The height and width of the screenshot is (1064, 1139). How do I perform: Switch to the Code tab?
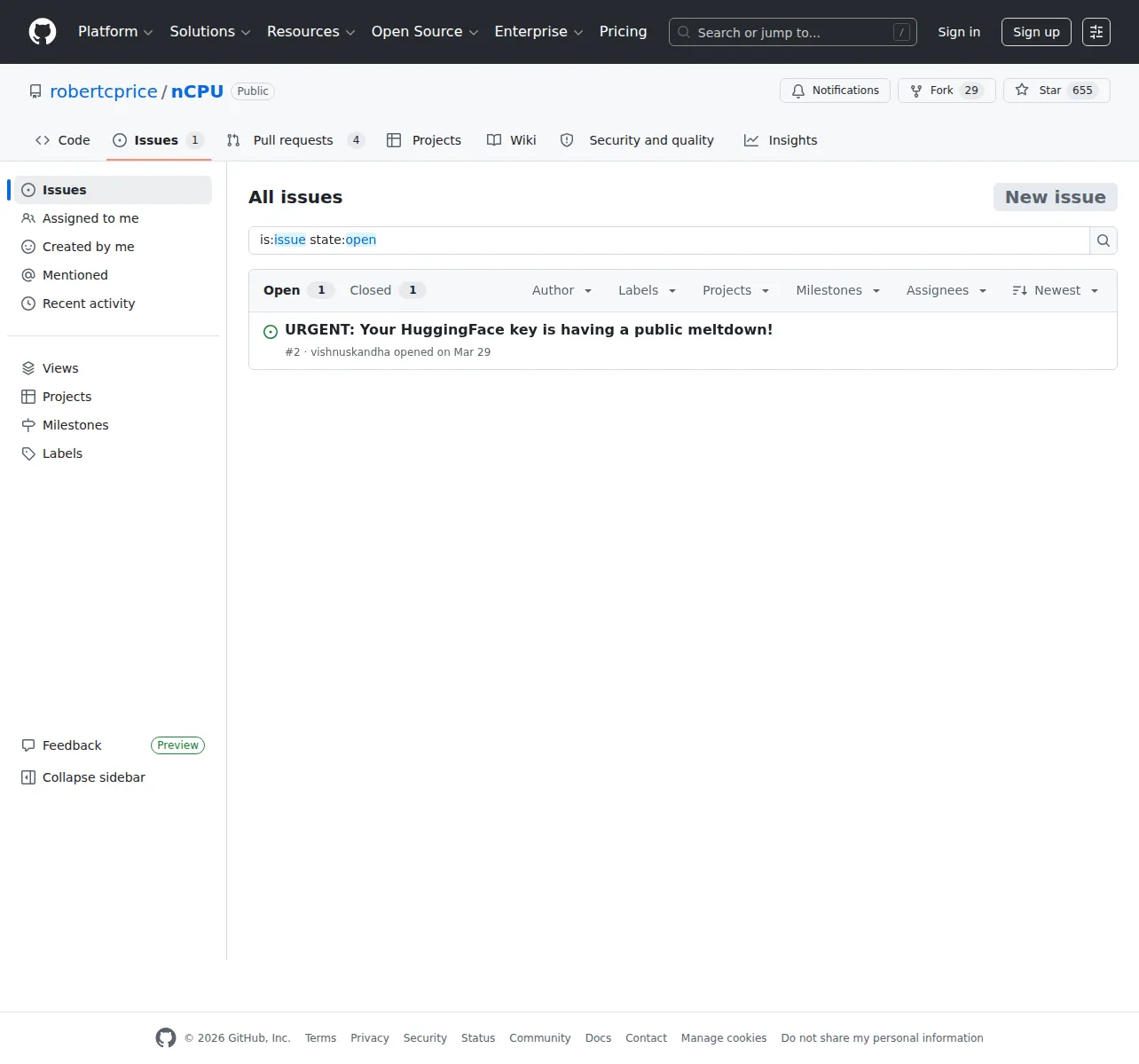pos(63,140)
